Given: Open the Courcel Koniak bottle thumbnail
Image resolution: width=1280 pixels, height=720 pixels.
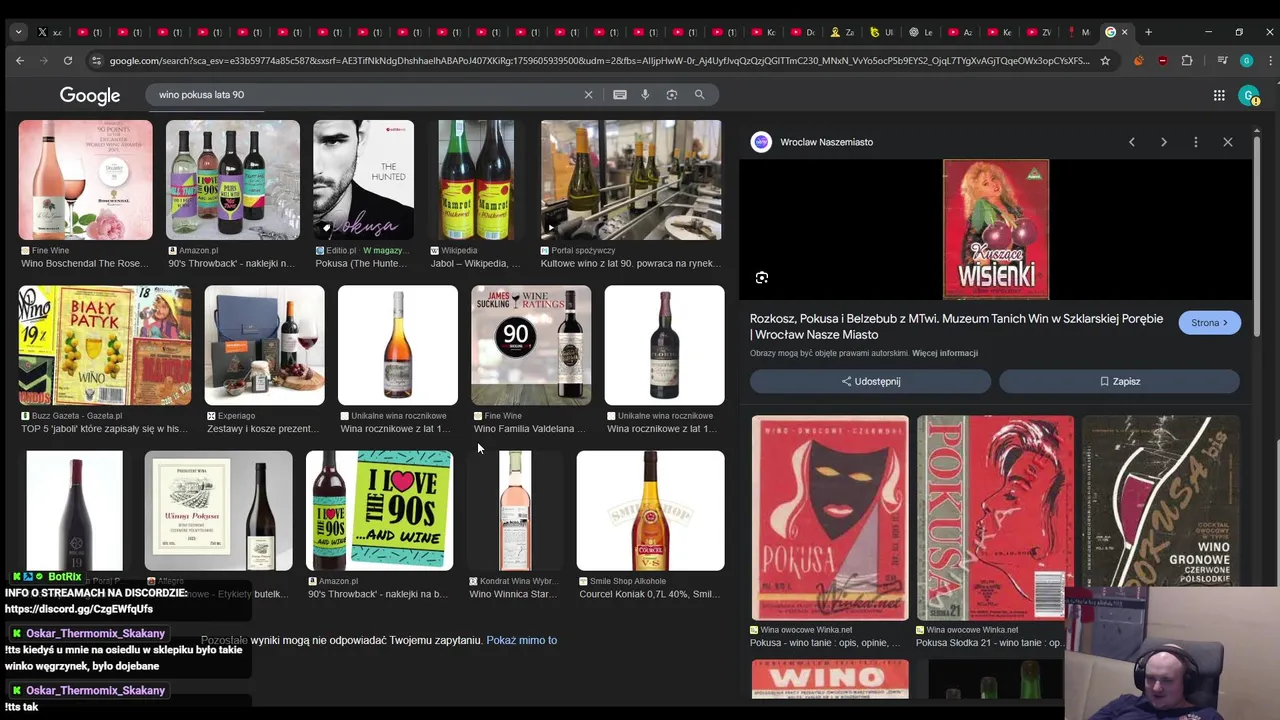Looking at the screenshot, I should tap(650, 510).
